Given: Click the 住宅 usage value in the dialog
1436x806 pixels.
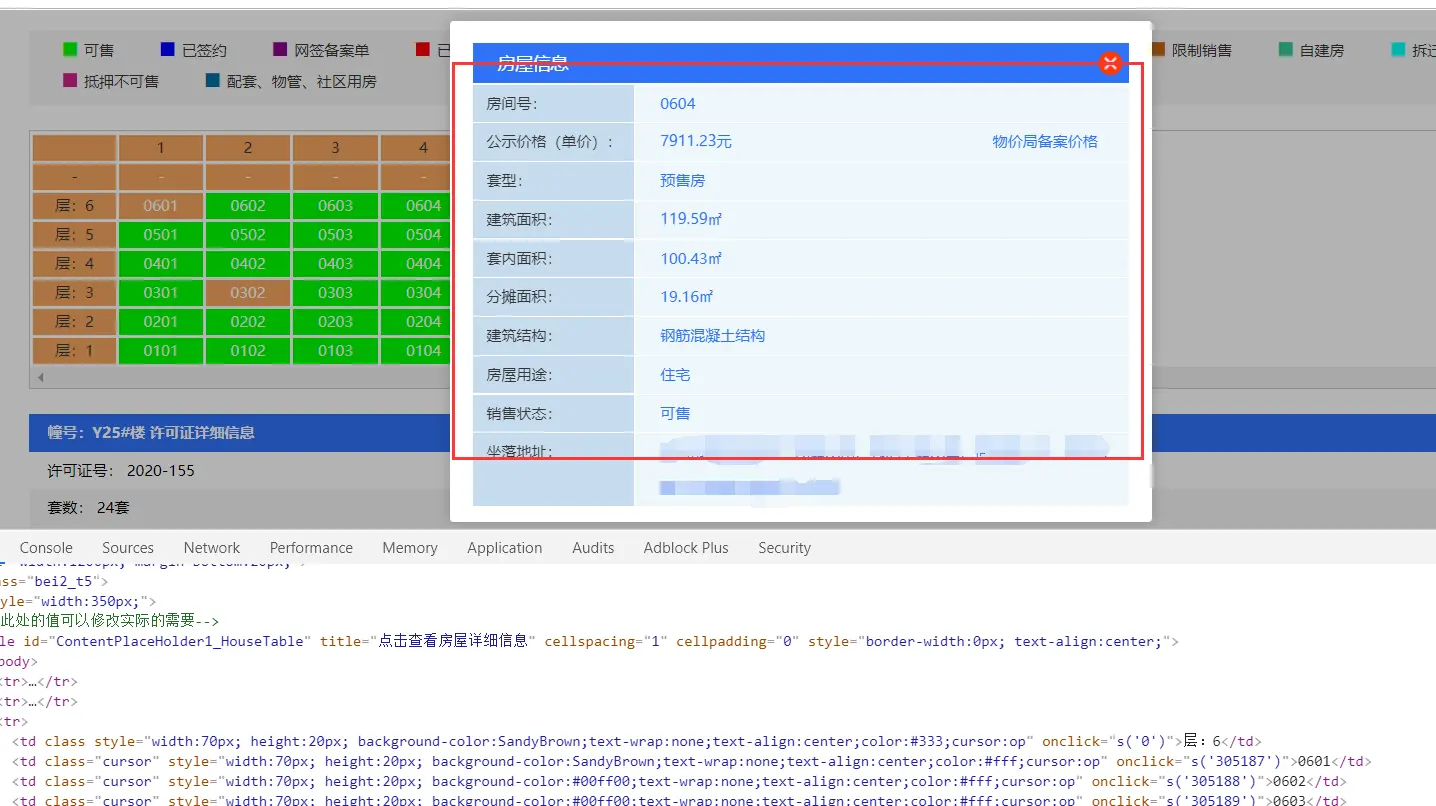Looking at the screenshot, I should click(675, 375).
